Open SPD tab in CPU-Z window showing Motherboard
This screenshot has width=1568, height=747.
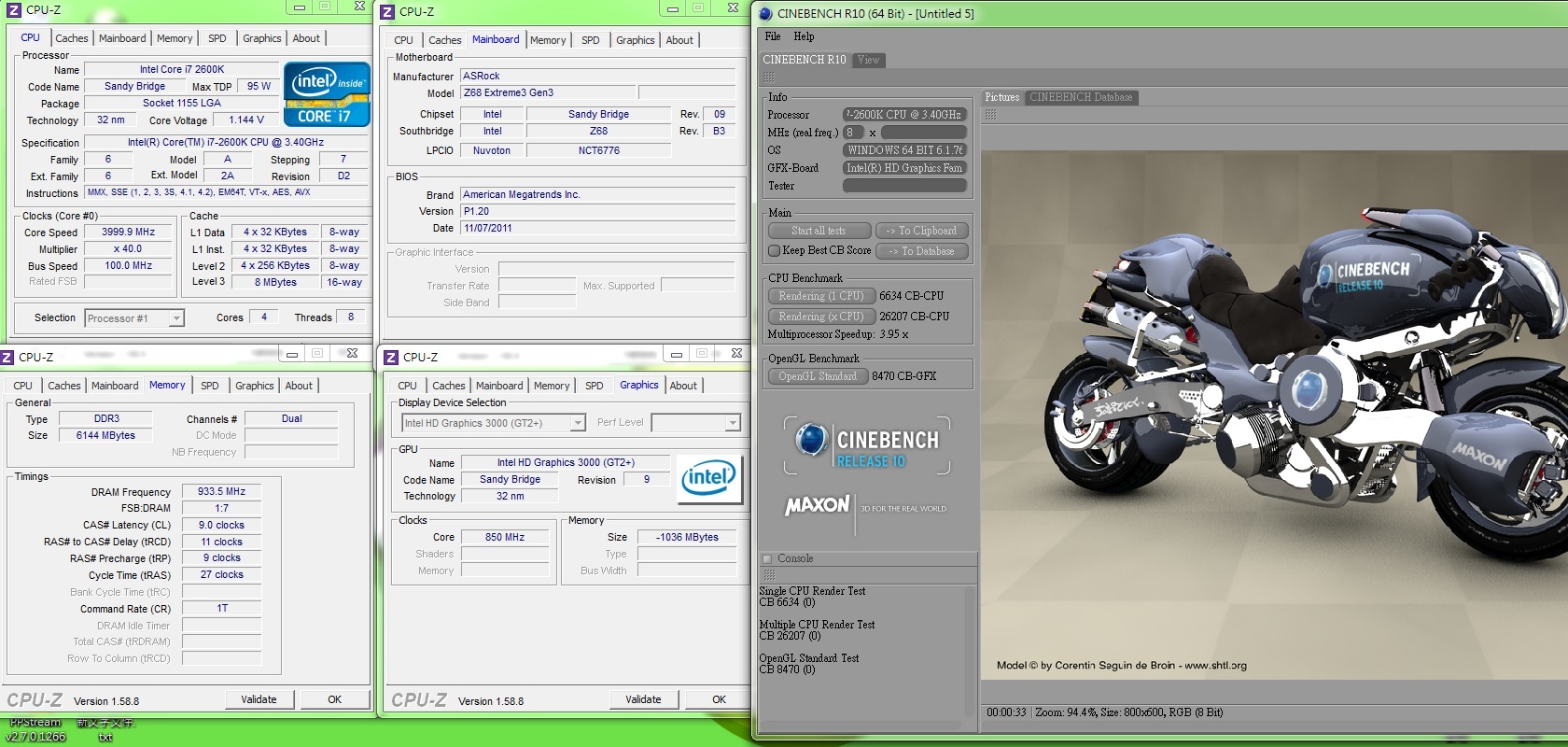pos(591,40)
